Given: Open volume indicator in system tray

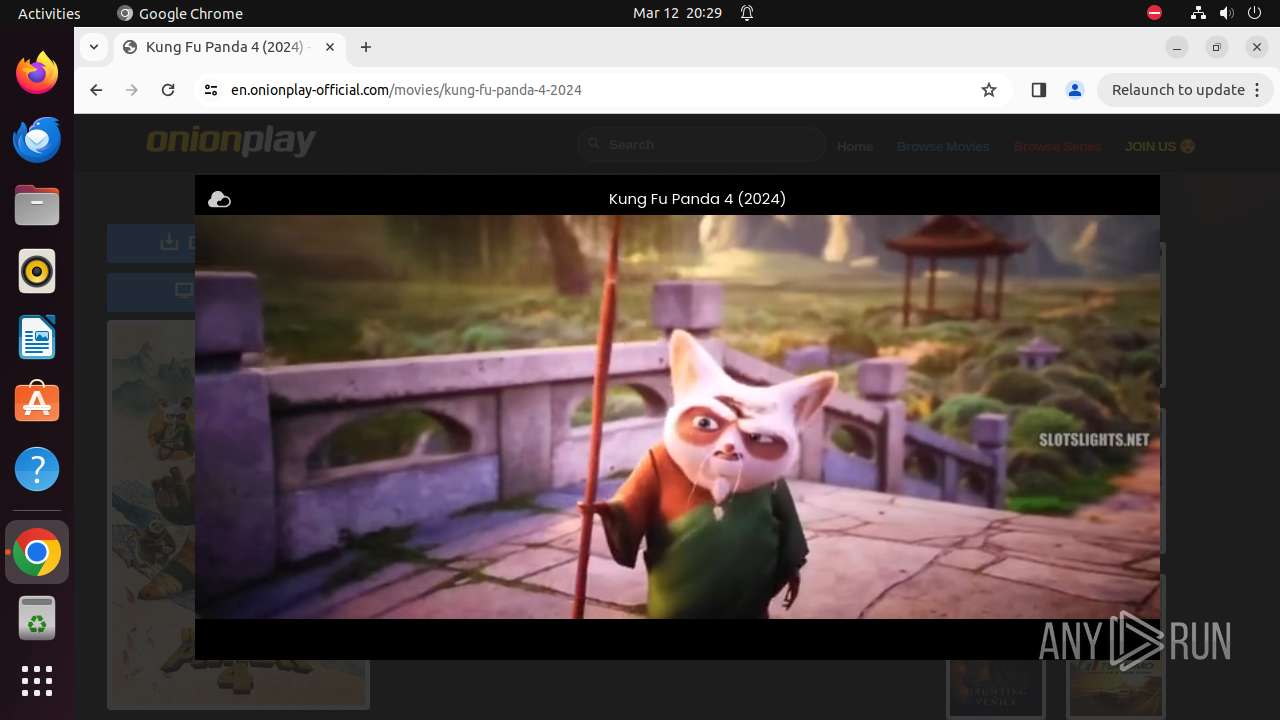Looking at the screenshot, I should pos(1226,13).
